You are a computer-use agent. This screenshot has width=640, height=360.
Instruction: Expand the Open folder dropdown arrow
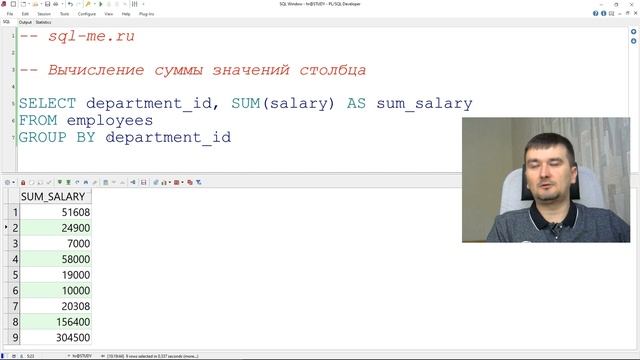click(x=41, y=4)
